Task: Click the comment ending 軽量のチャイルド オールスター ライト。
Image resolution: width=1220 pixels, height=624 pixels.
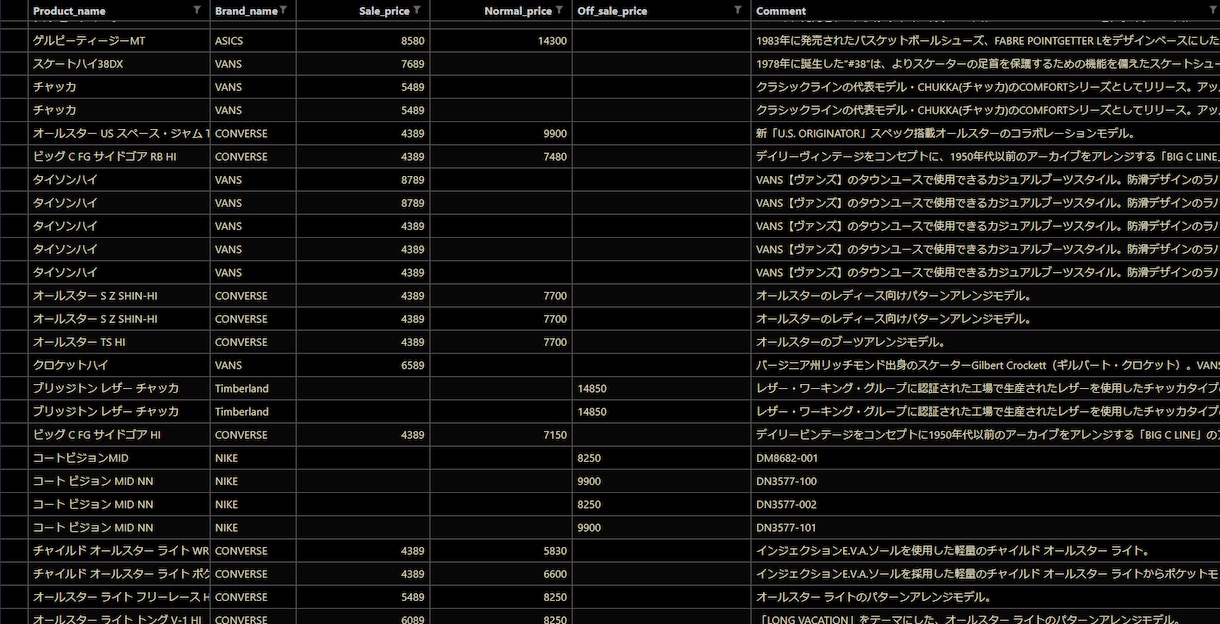Action: [x=985, y=551]
